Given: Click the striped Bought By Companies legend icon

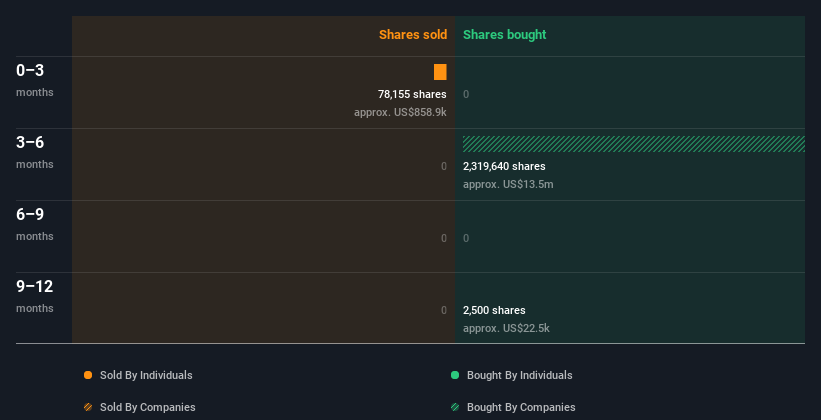Looking at the screenshot, I should coord(455,407).
